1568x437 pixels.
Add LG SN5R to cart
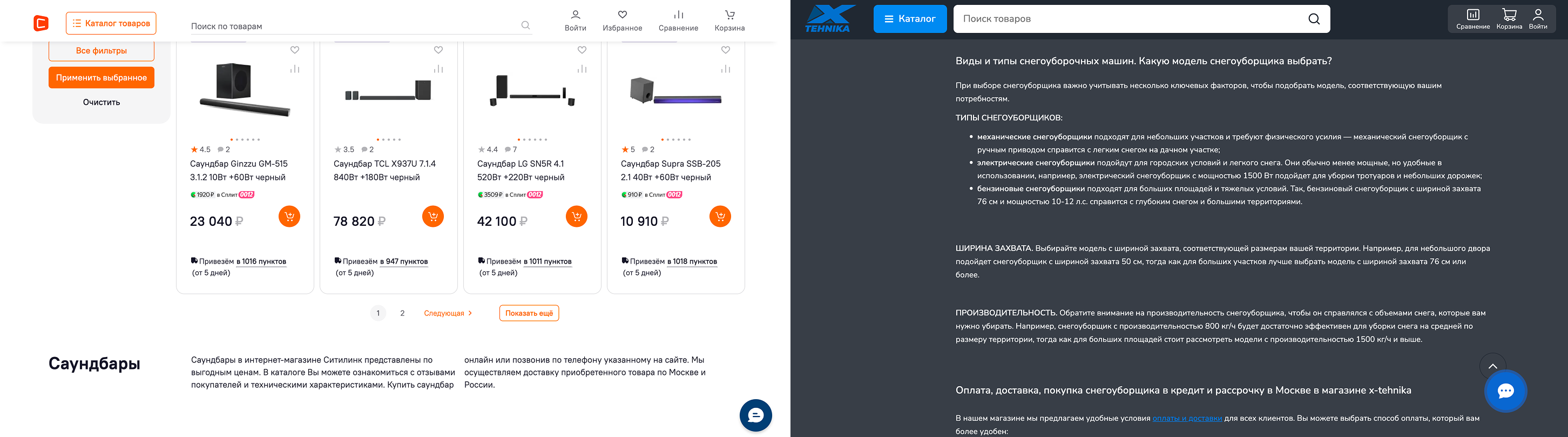tap(577, 217)
